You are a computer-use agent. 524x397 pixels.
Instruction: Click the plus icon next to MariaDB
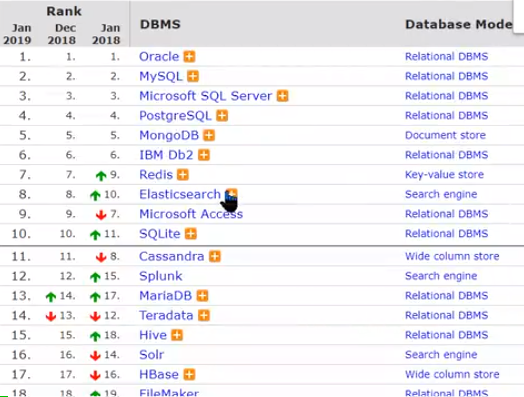202,296
